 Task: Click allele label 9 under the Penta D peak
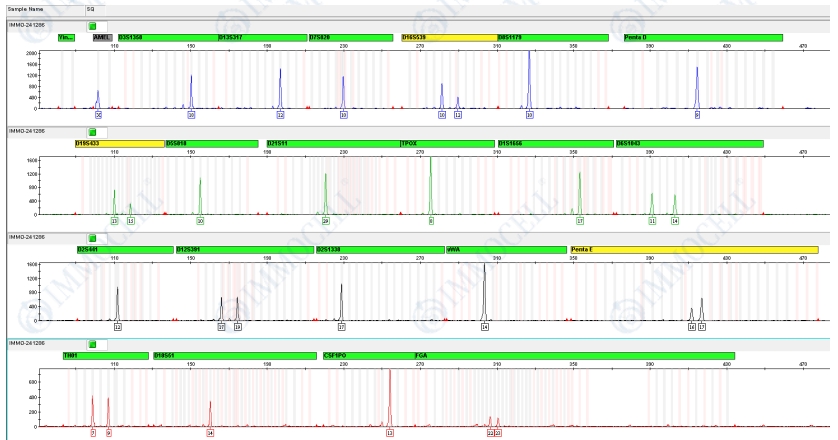click(697, 115)
